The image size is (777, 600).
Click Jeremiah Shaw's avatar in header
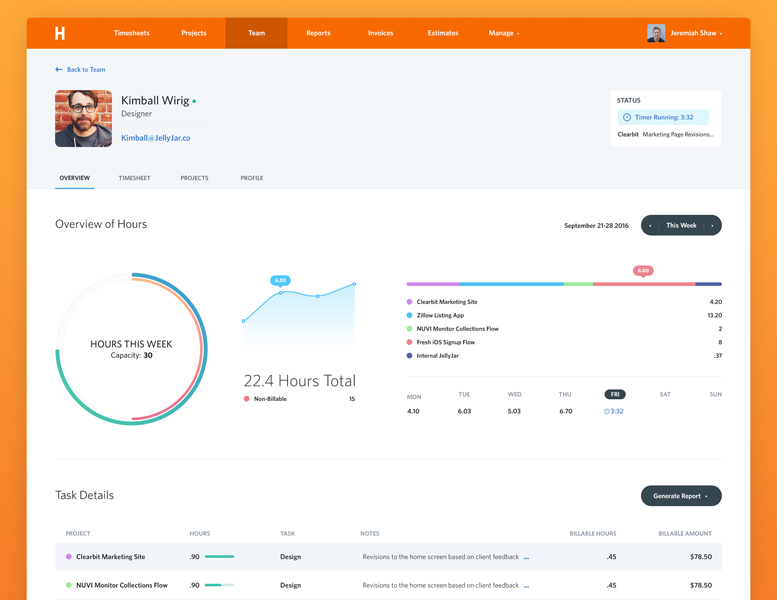click(656, 33)
